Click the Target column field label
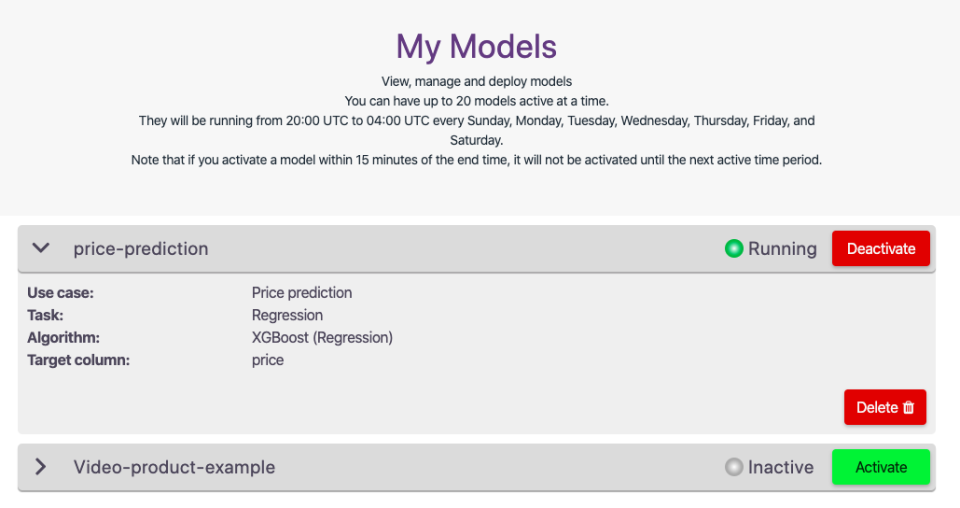Screen dimensions: 960x508 [78, 360]
